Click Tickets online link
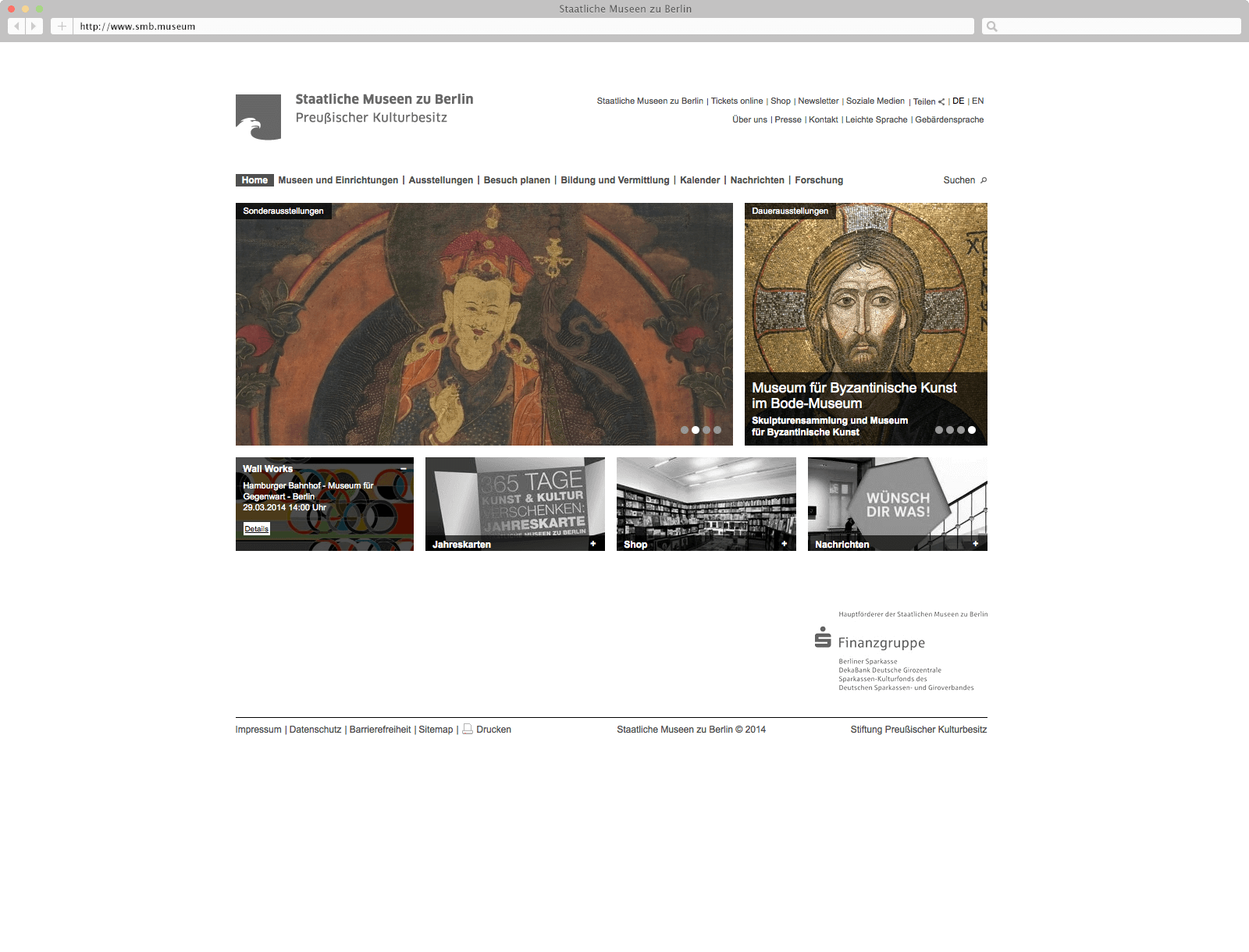The image size is (1249, 952). (737, 101)
